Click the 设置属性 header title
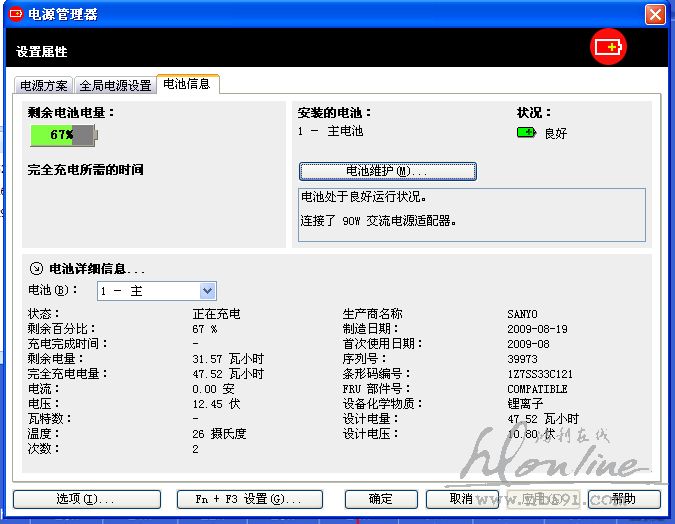 [x=42, y=52]
